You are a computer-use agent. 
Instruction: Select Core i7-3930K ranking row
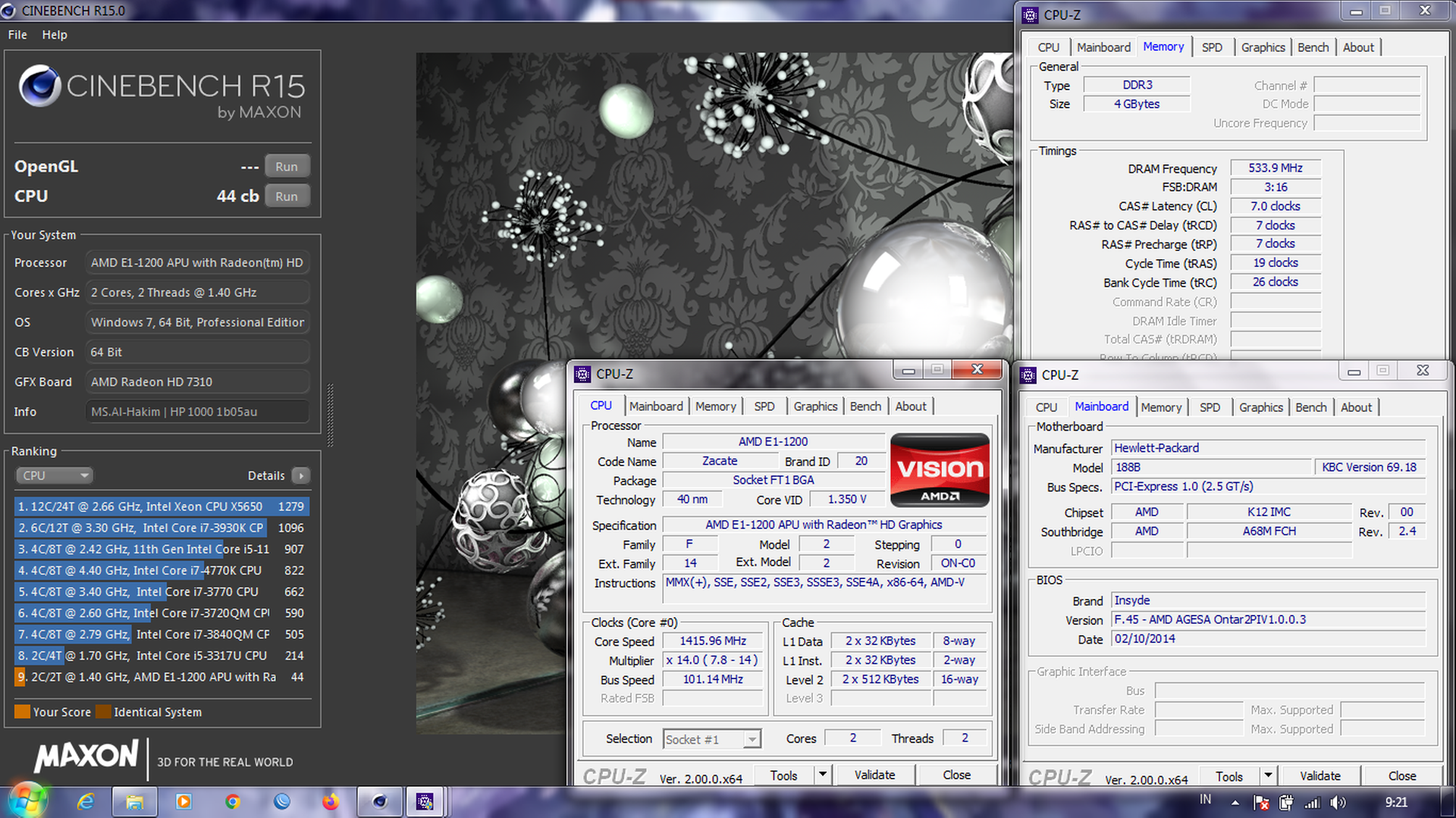coord(162,528)
